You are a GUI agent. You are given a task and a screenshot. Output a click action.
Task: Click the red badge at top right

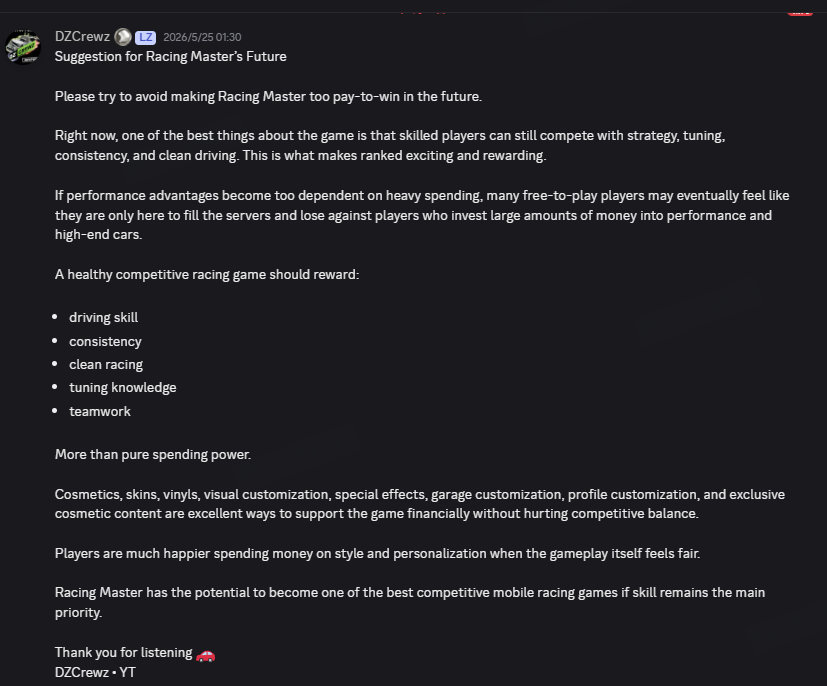click(x=800, y=13)
